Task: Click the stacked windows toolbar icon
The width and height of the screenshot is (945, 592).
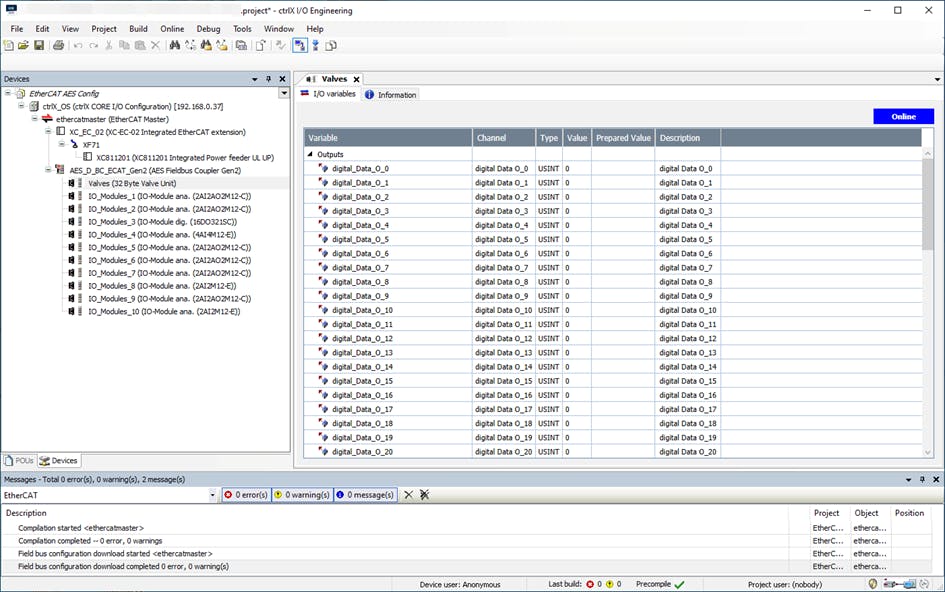Action: click(x=241, y=45)
